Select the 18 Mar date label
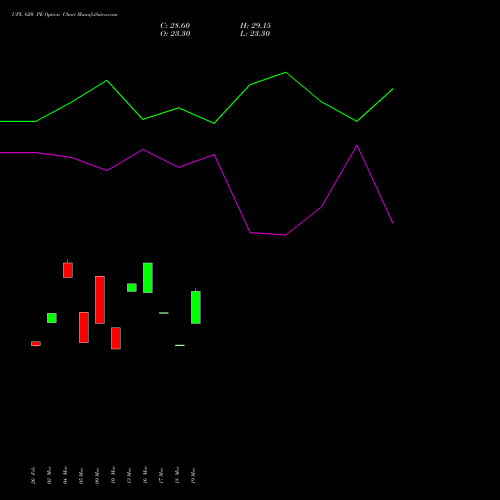 177,475
